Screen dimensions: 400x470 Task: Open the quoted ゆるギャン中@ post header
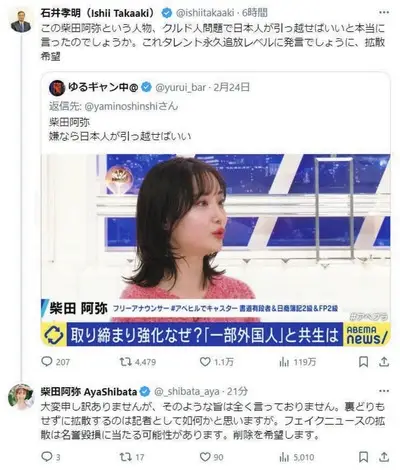pos(149,87)
